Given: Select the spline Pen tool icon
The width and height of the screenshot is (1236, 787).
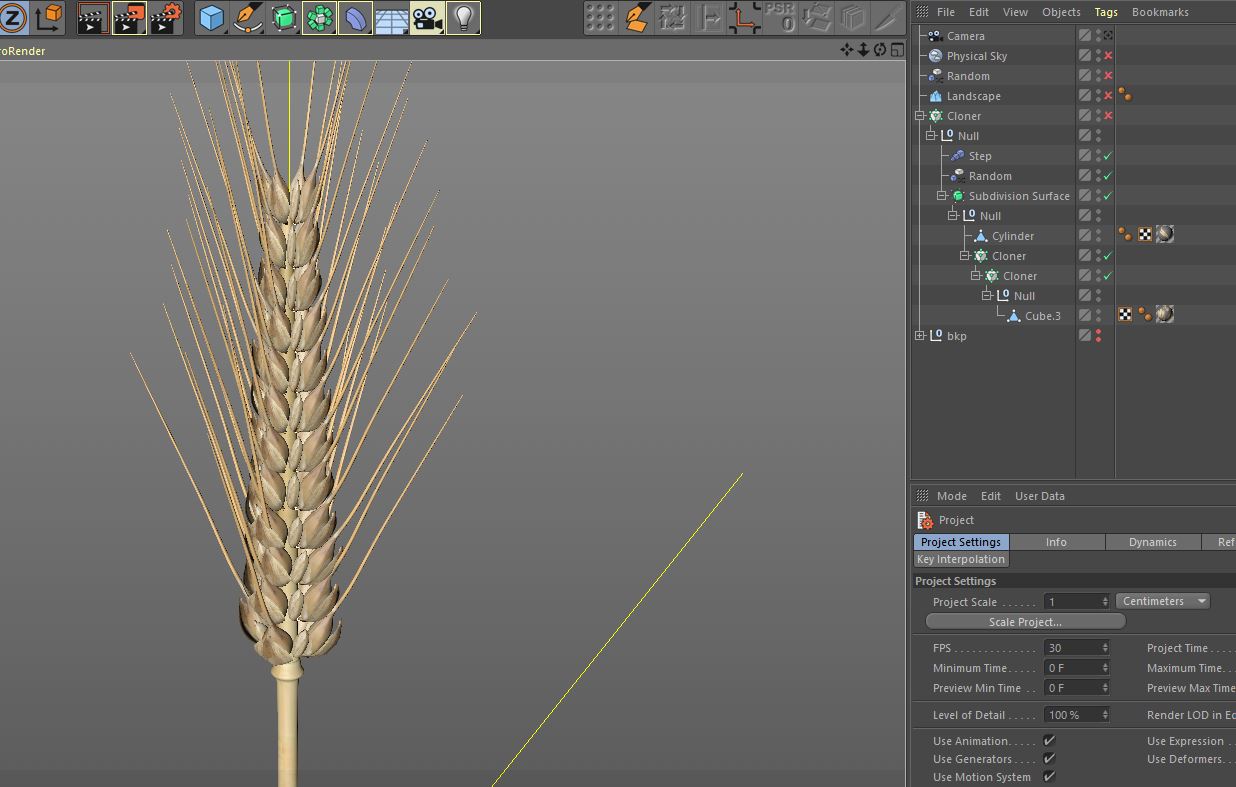Looking at the screenshot, I should pyautogui.click(x=247, y=18).
